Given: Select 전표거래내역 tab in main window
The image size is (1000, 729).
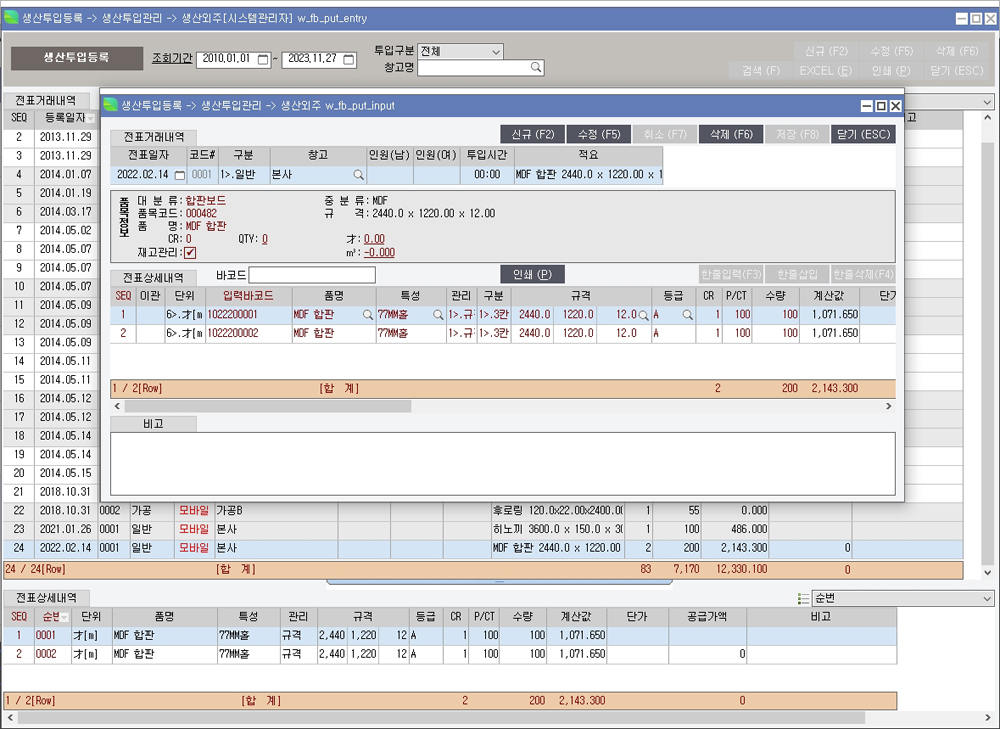Looking at the screenshot, I should (x=45, y=100).
